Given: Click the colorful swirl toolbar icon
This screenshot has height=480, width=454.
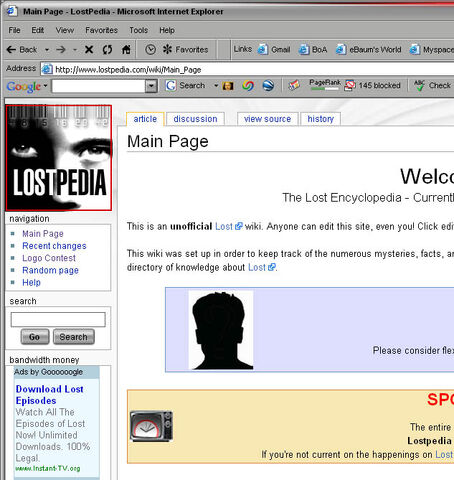Looking at the screenshot, I should tap(248, 86).
